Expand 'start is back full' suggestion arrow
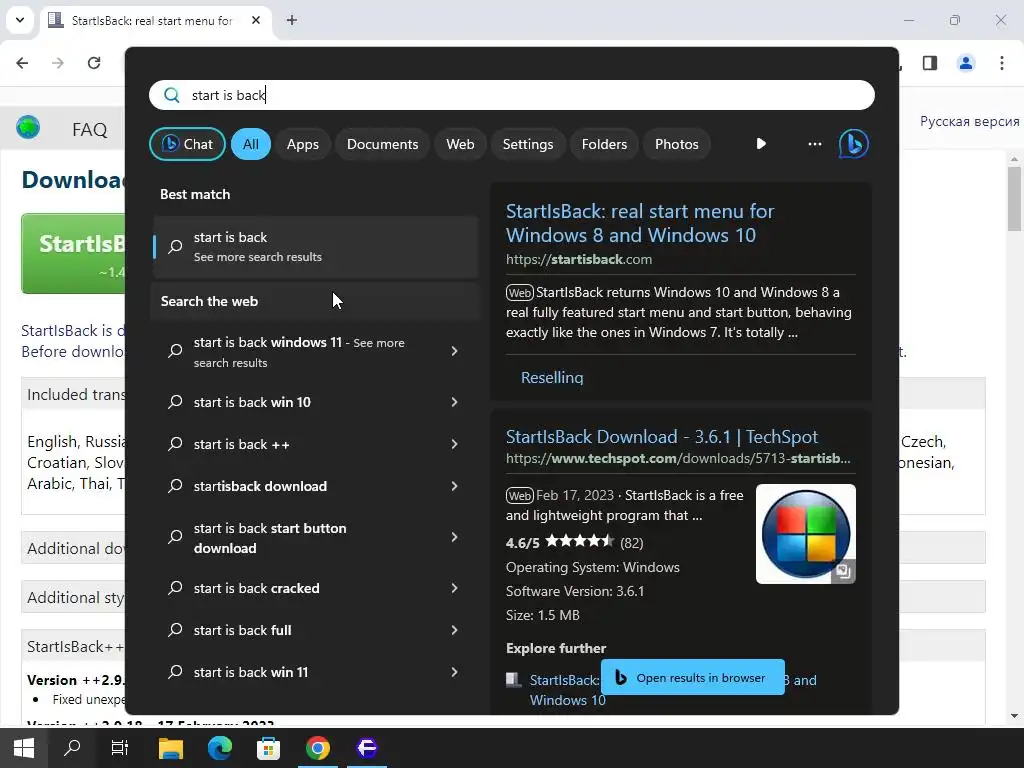 [x=455, y=630]
